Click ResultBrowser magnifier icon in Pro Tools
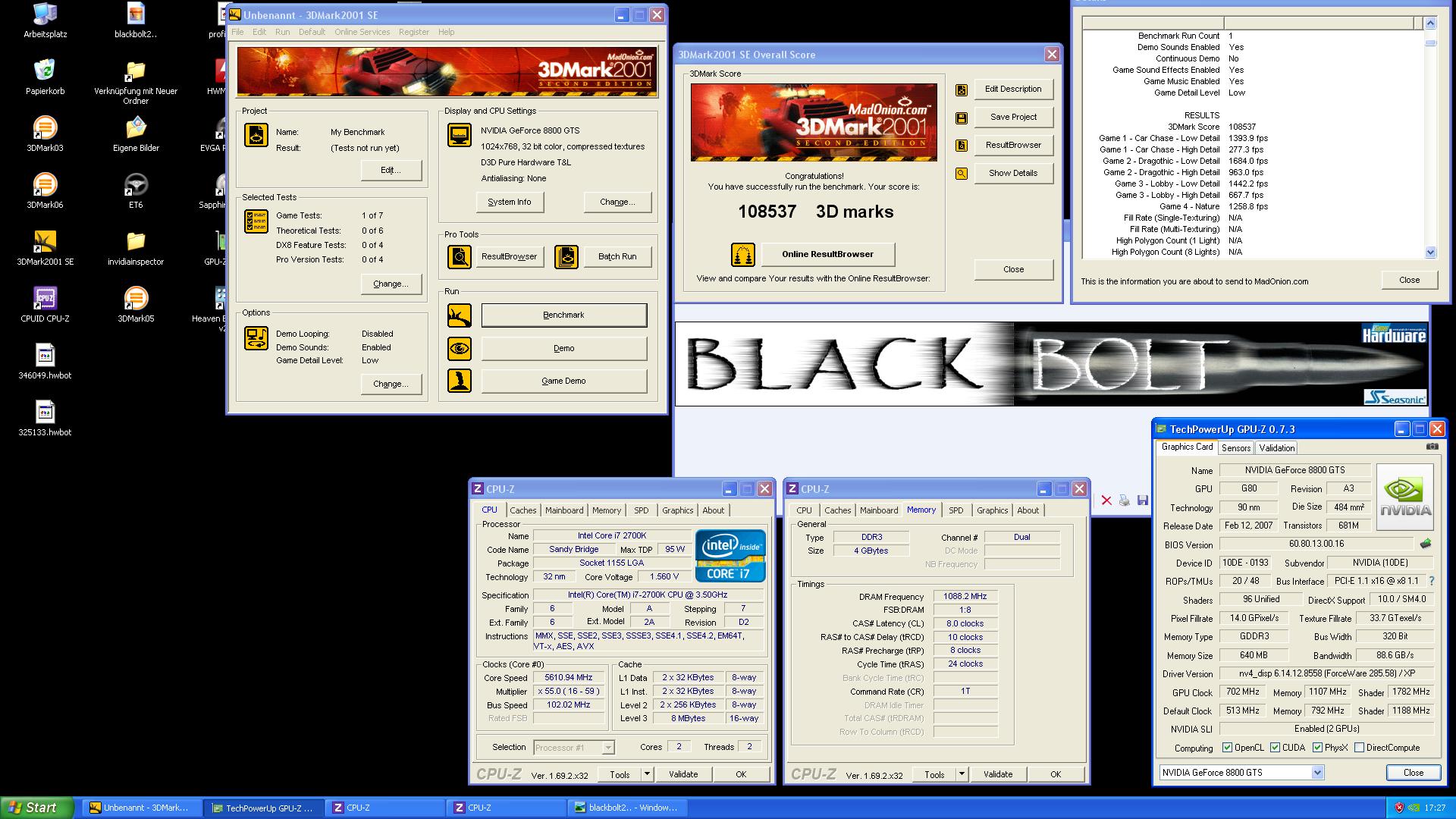This screenshot has width=1456, height=819. coord(459,257)
